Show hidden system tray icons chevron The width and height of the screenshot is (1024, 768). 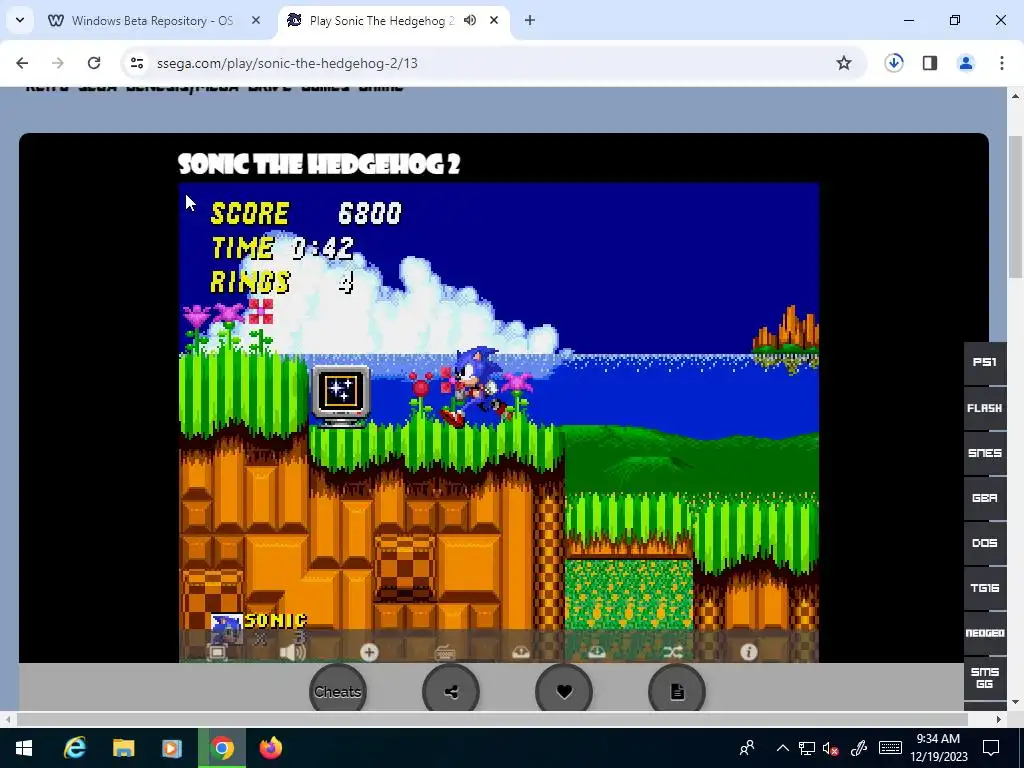click(782, 748)
